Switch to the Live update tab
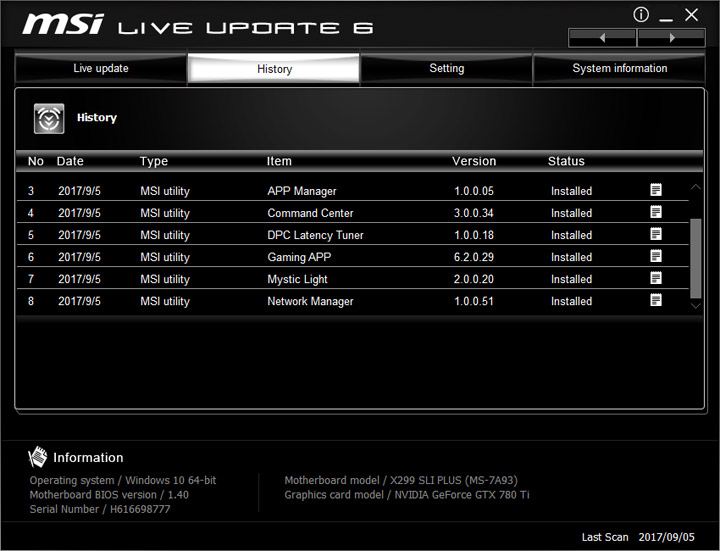Viewport: 720px width, 551px height. coord(101,68)
